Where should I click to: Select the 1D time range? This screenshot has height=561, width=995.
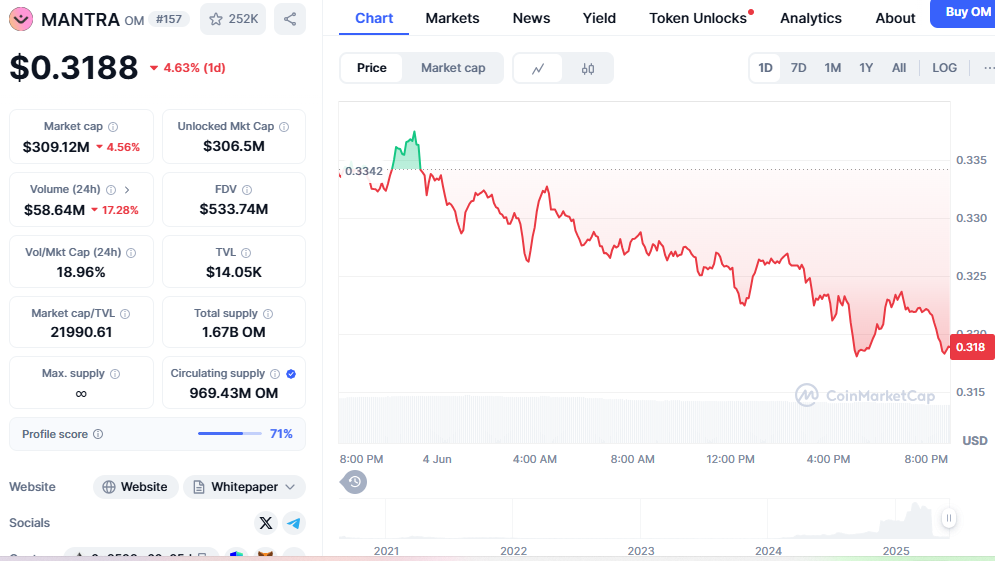pos(765,68)
